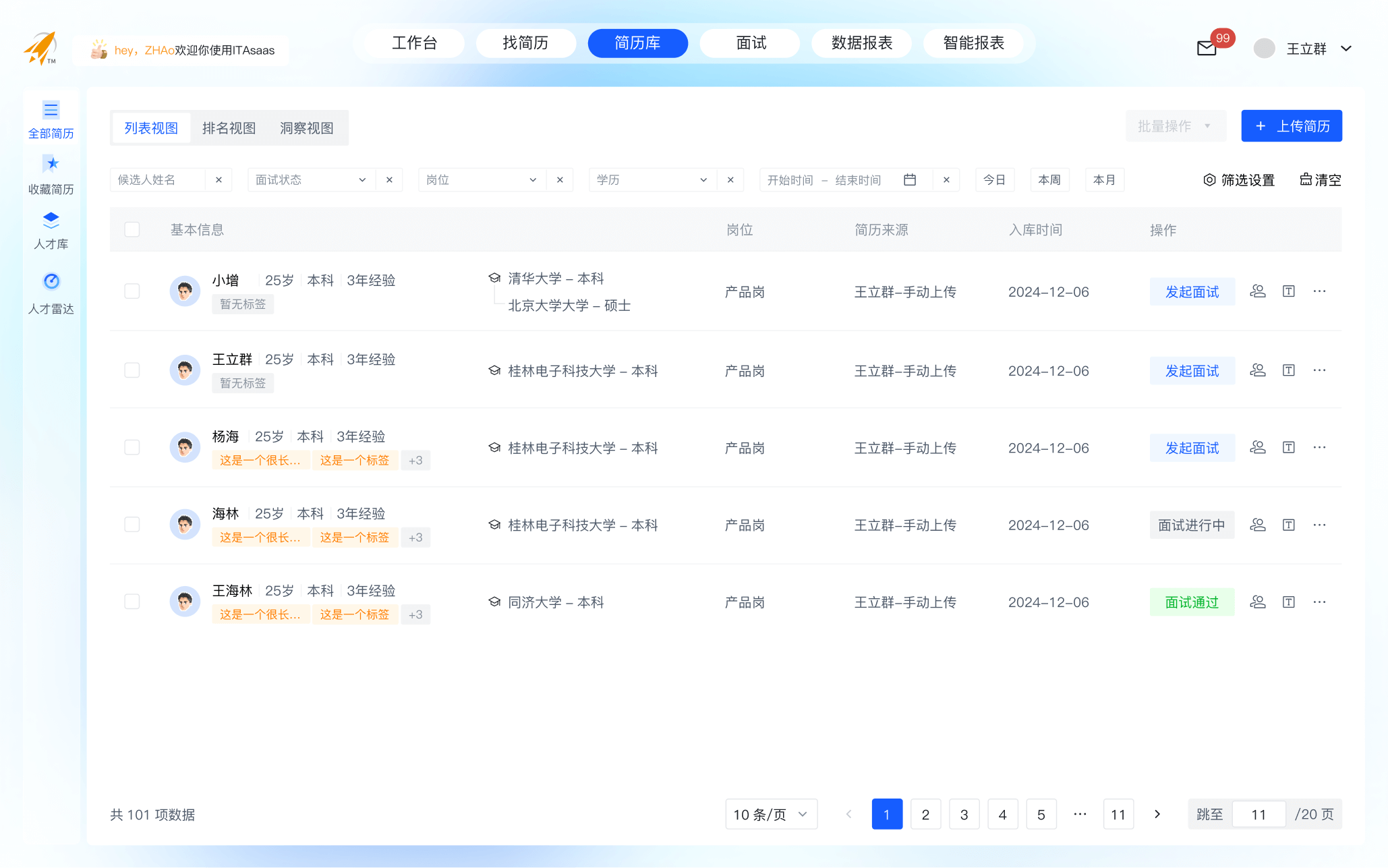Select the checkbox beside 海林
Viewport: 1388px width, 868px height.
132,525
